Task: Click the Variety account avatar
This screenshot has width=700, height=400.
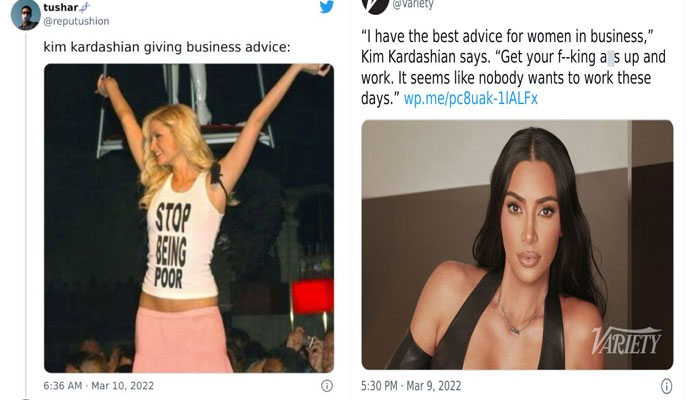Action: coord(376,6)
